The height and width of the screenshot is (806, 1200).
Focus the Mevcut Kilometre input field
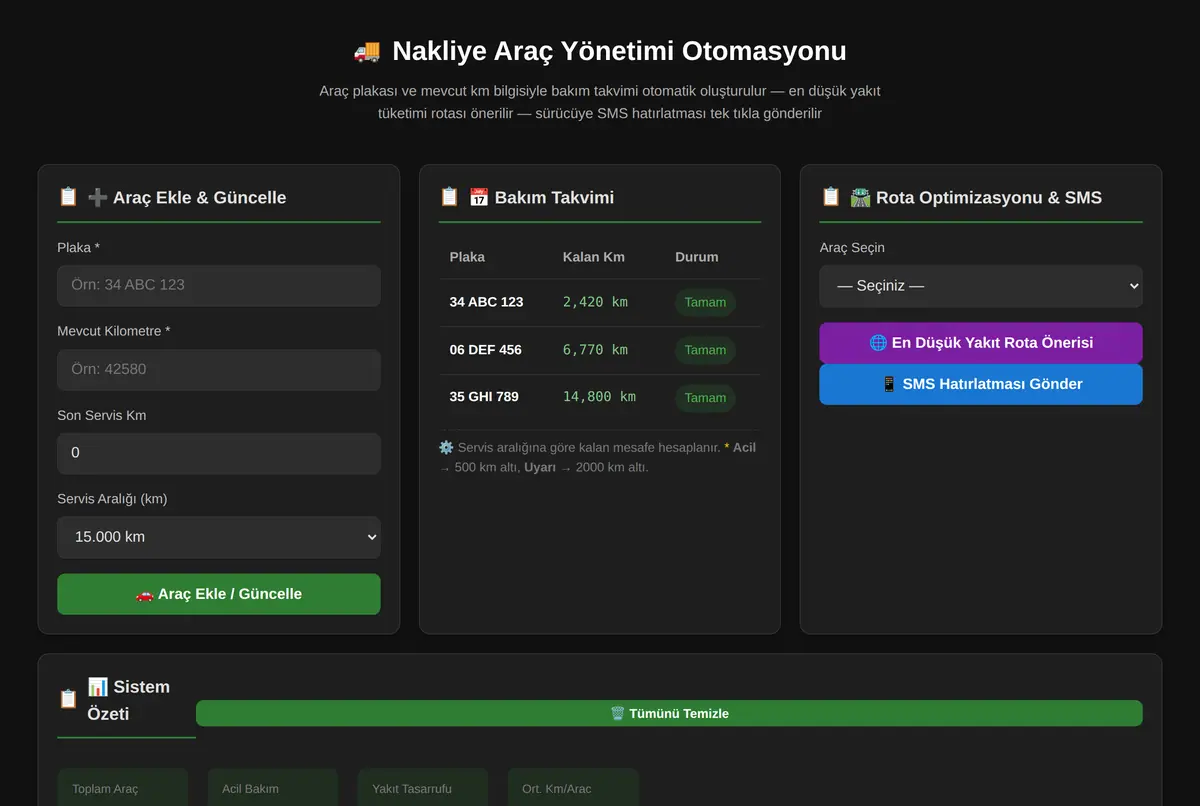coord(219,369)
